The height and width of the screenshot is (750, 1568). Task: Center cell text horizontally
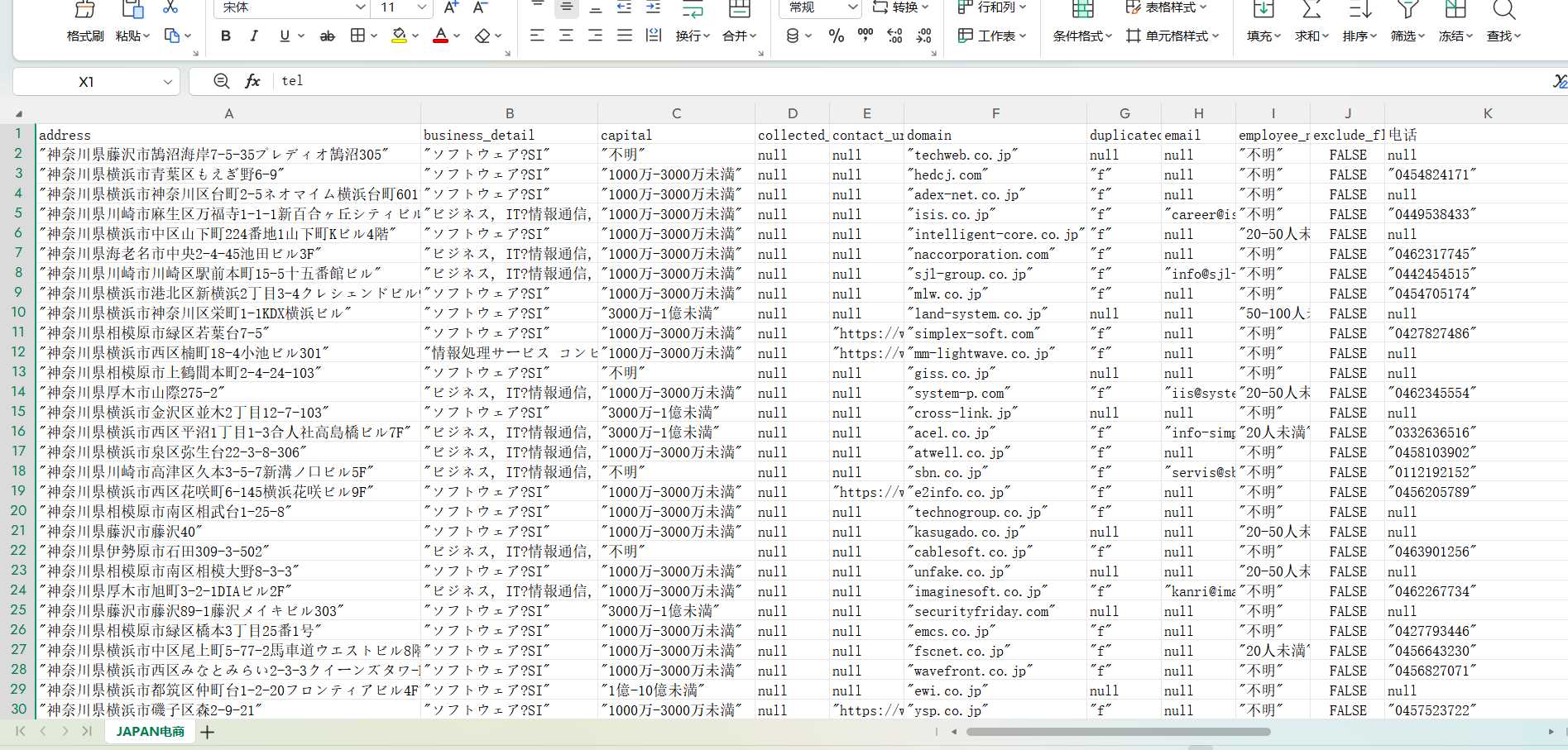click(566, 36)
